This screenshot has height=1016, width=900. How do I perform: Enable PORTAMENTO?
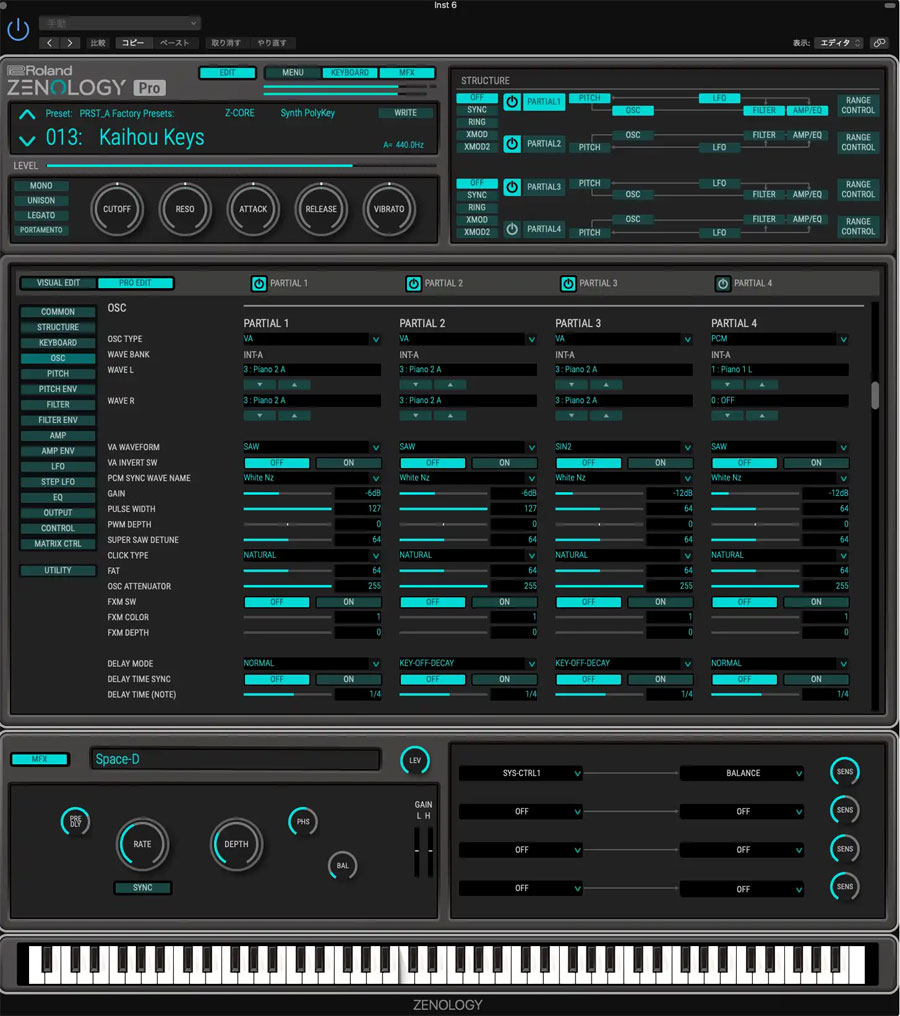pos(41,230)
